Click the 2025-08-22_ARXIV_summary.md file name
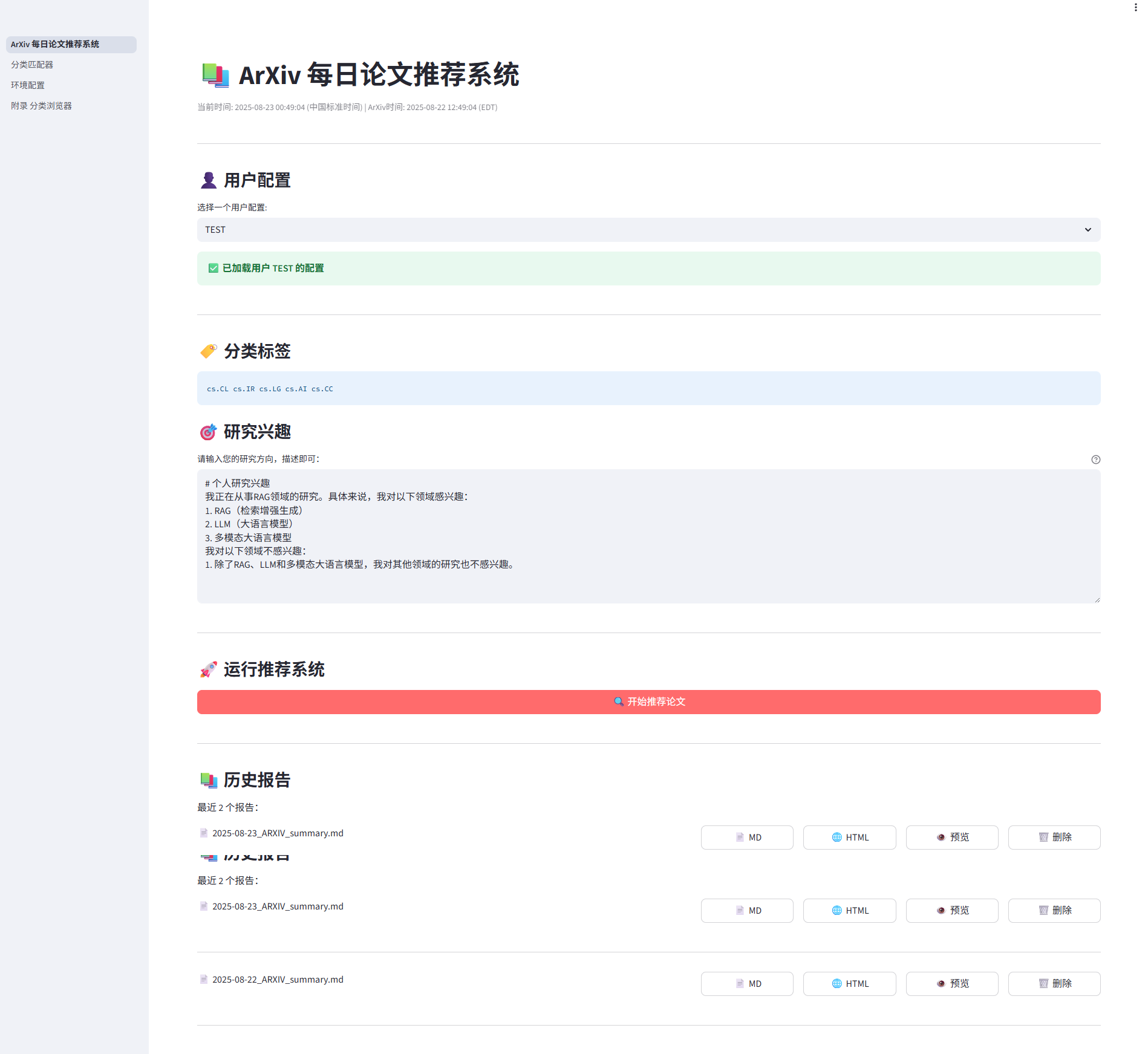This screenshot has width=1148, height=1054. pos(278,980)
